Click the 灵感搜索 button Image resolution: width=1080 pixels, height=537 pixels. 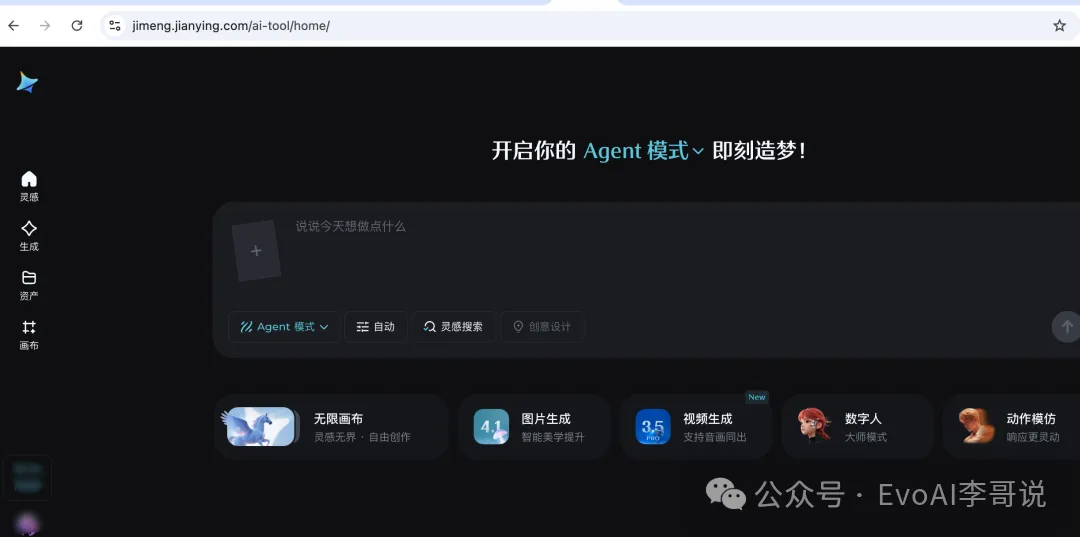(x=453, y=327)
